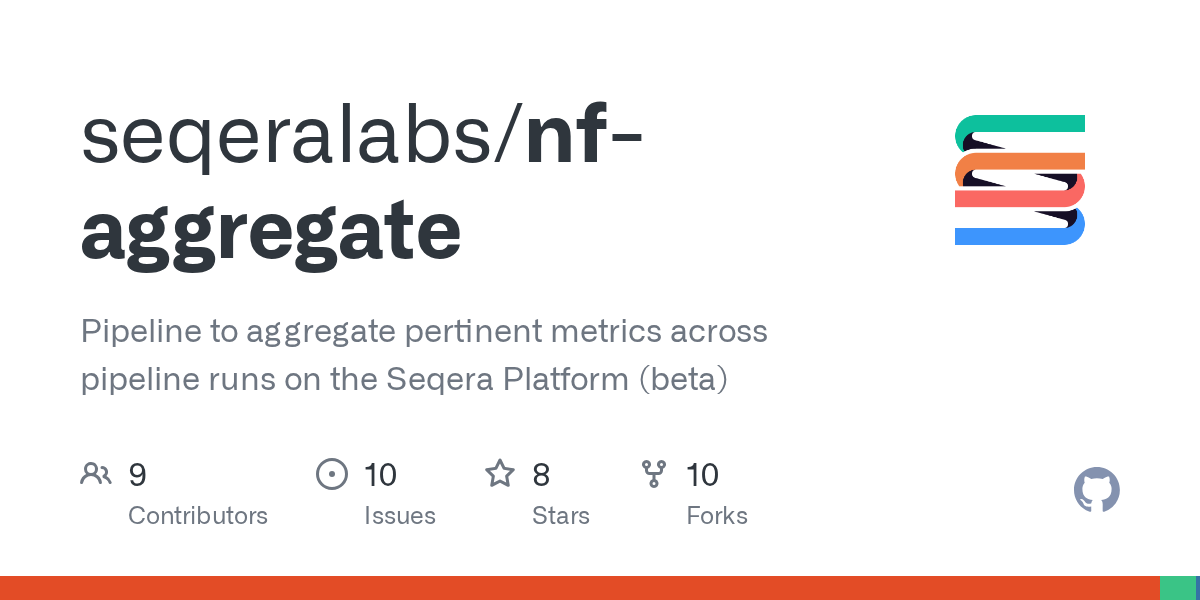
Task: Click the Stars star icon
Action: click(499, 474)
